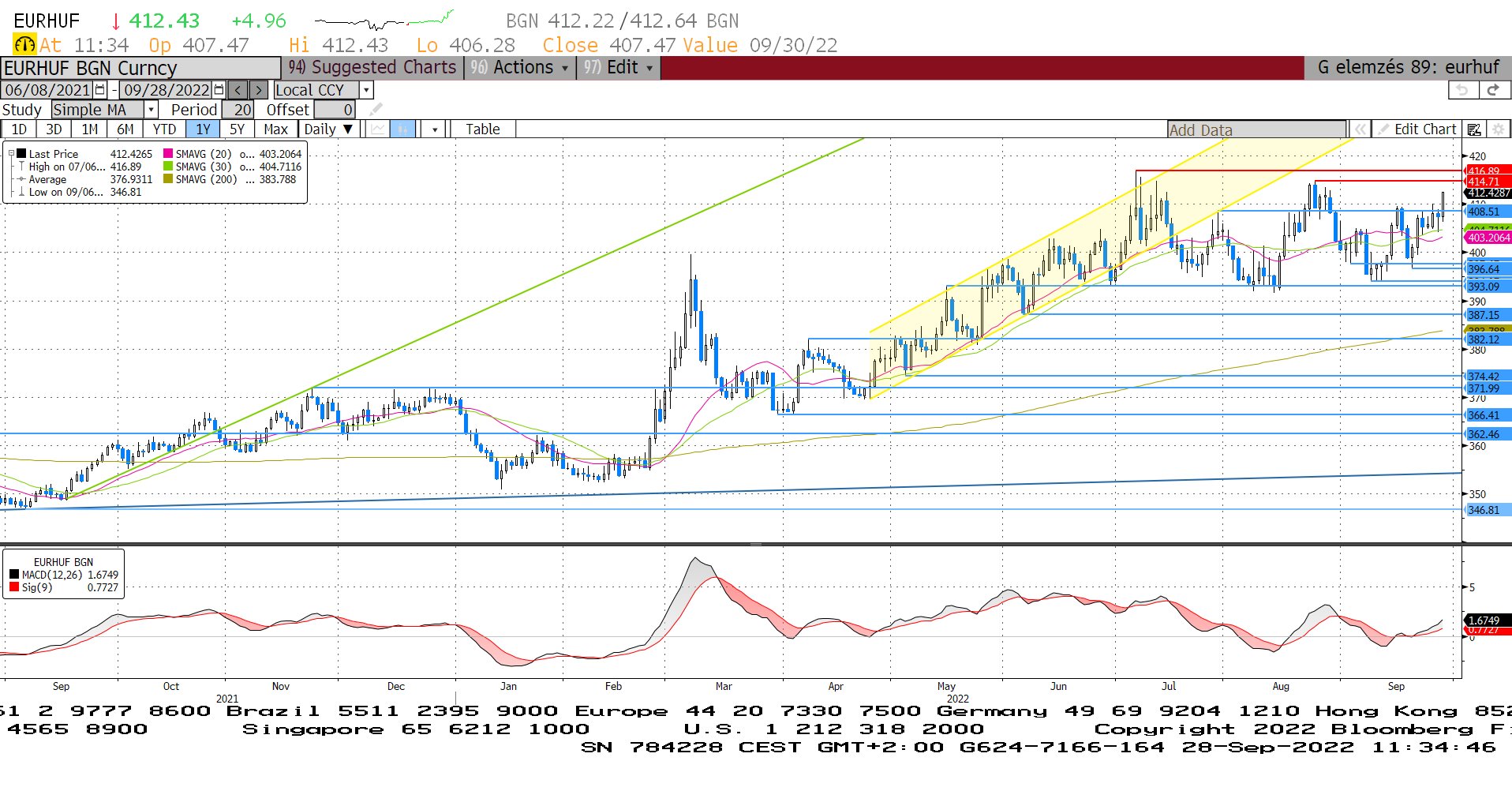Click the Last Price black color swatch
The height and width of the screenshot is (791, 1512).
[x=22, y=154]
